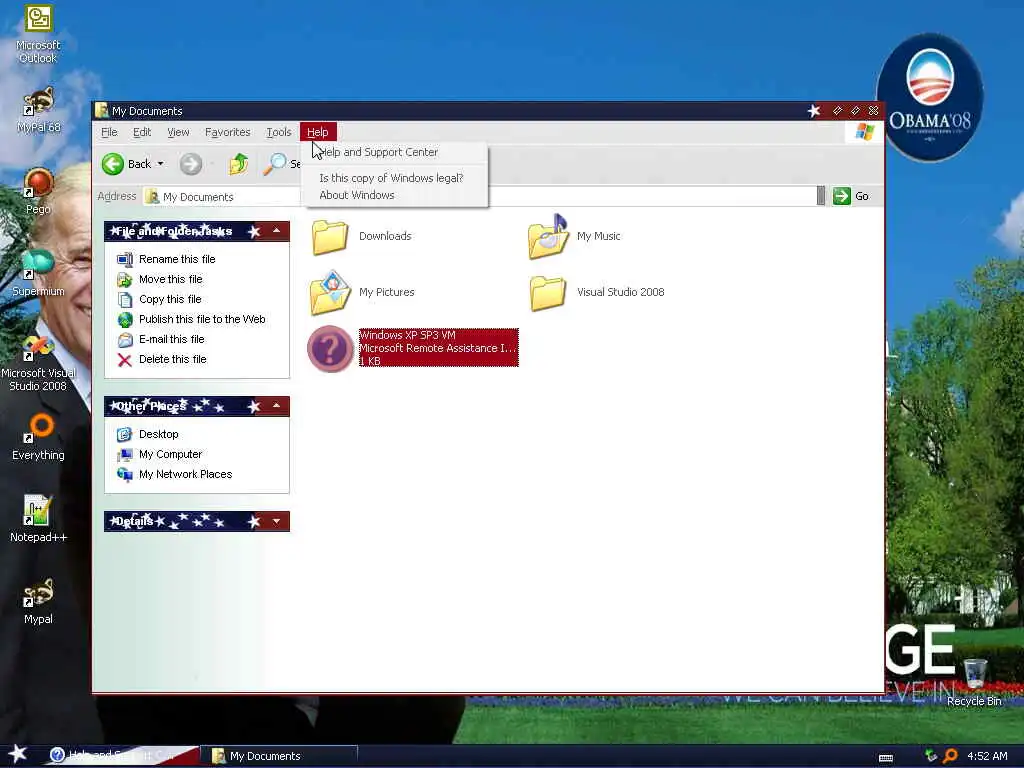Go up one folder level

tap(238, 164)
